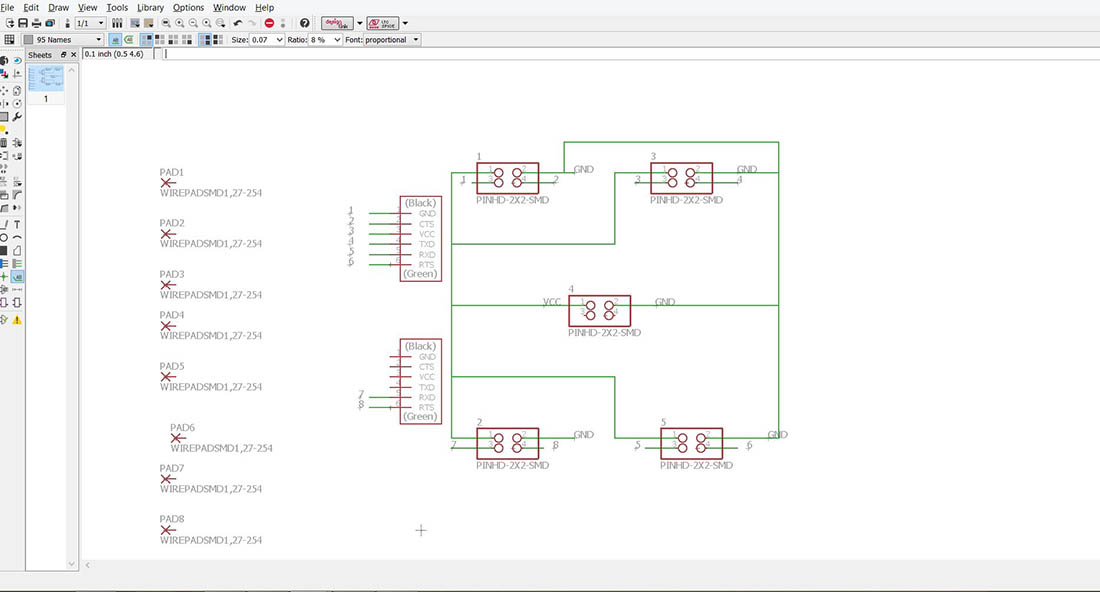Image resolution: width=1100 pixels, height=592 pixels.
Task: Select the Show (eye) tool
Action: point(17,61)
